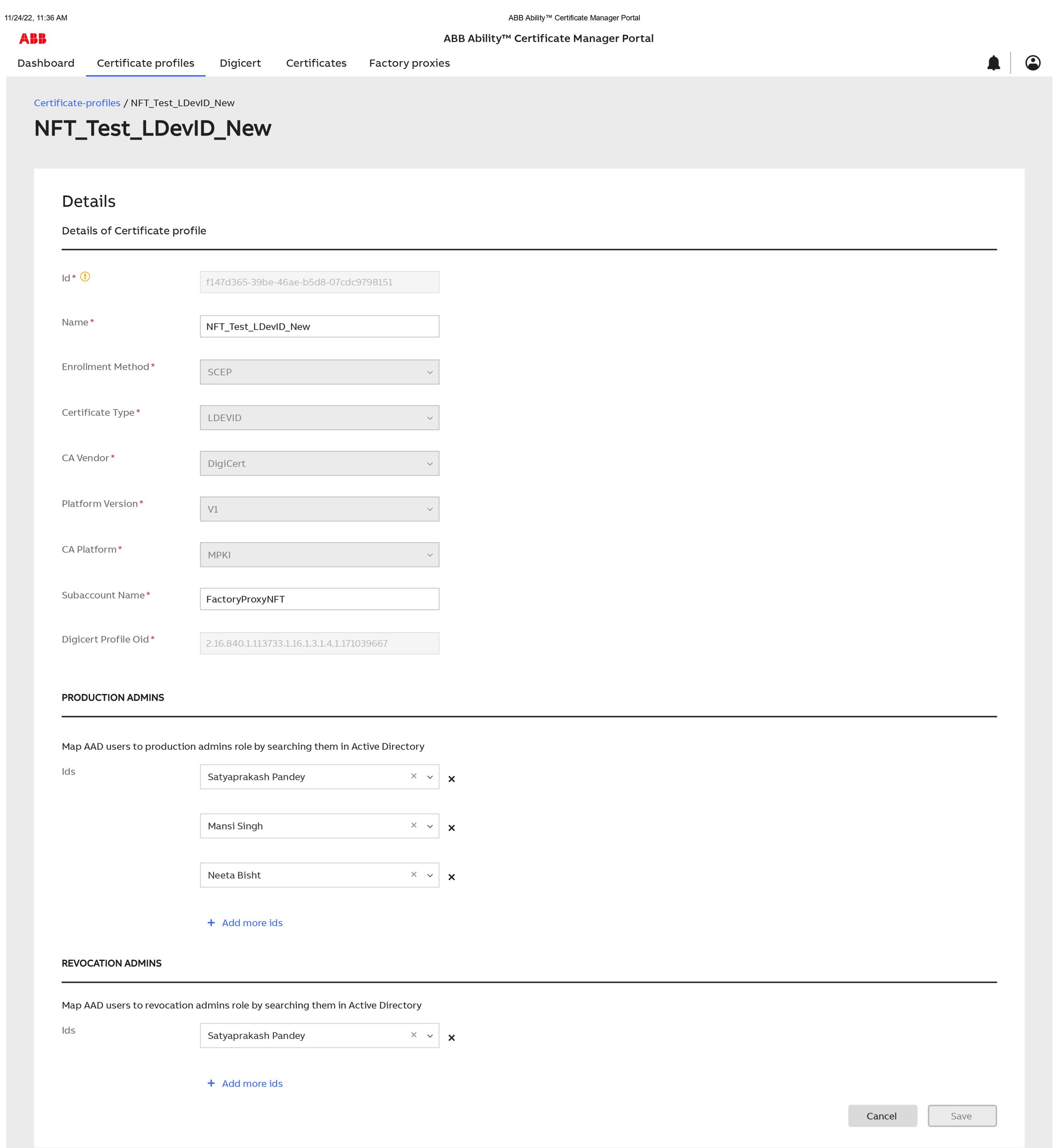
Task: Clear Satyaprakash Pandey in revocation admin dropdown
Action: (x=413, y=1035)
